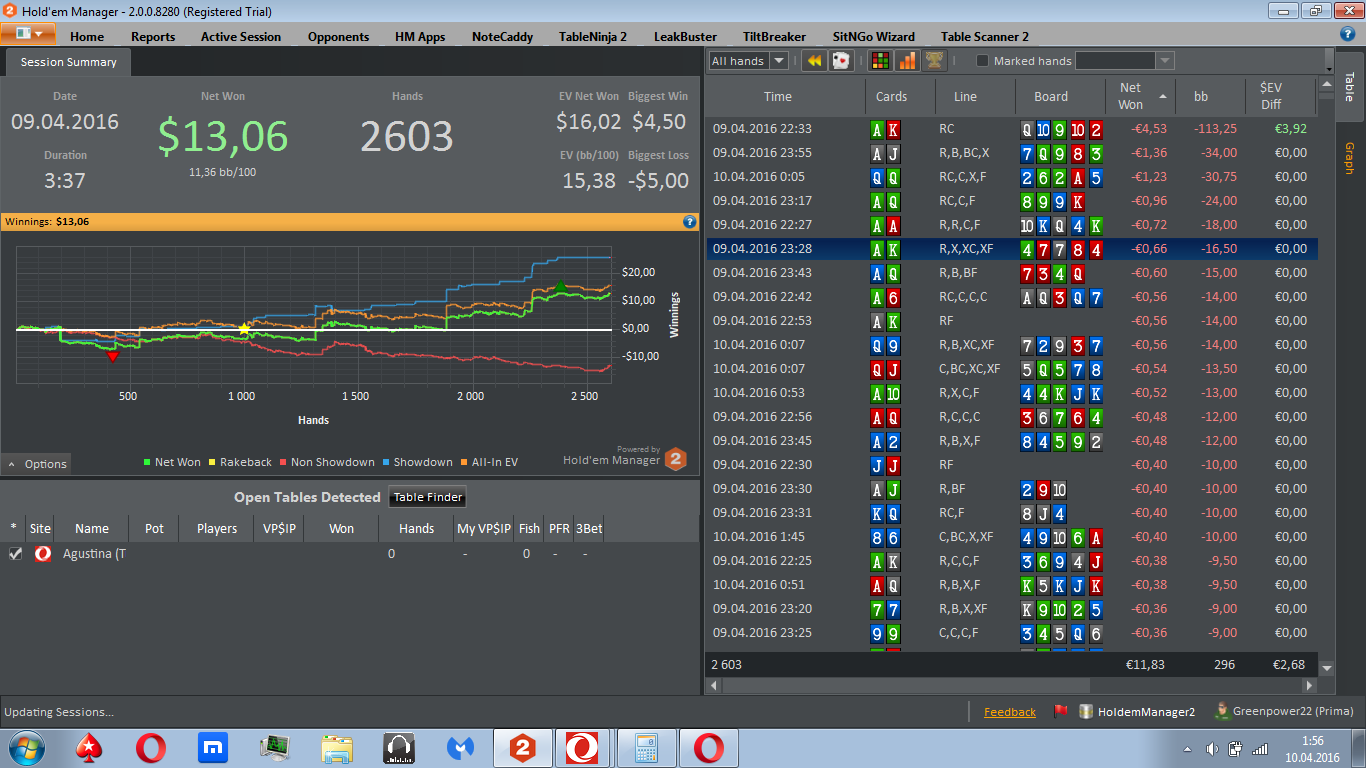Click the site logo icon for Agustina table
Screen dimensions: 1366x768
42,553
